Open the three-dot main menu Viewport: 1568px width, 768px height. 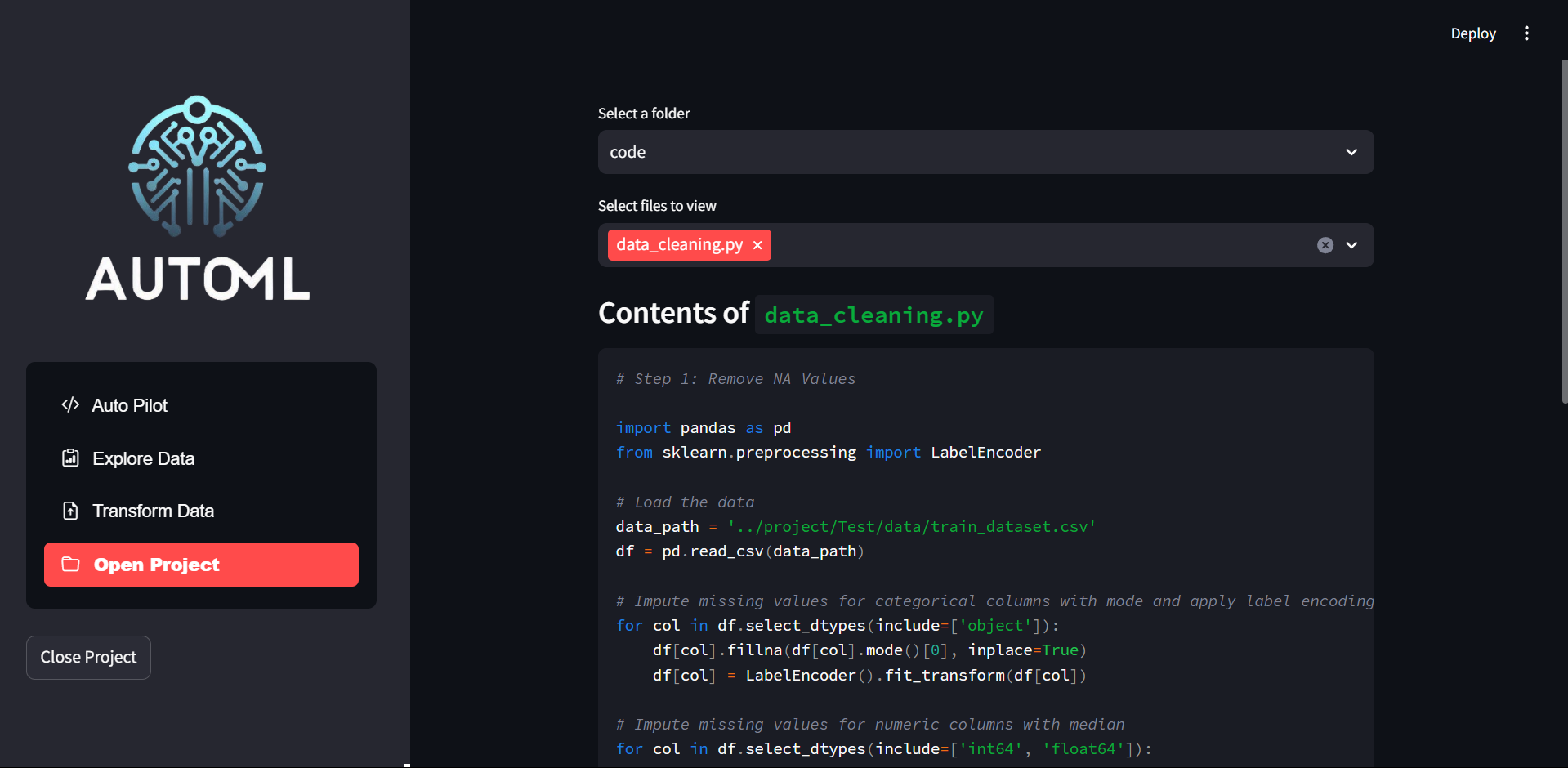coord(1526,33)
